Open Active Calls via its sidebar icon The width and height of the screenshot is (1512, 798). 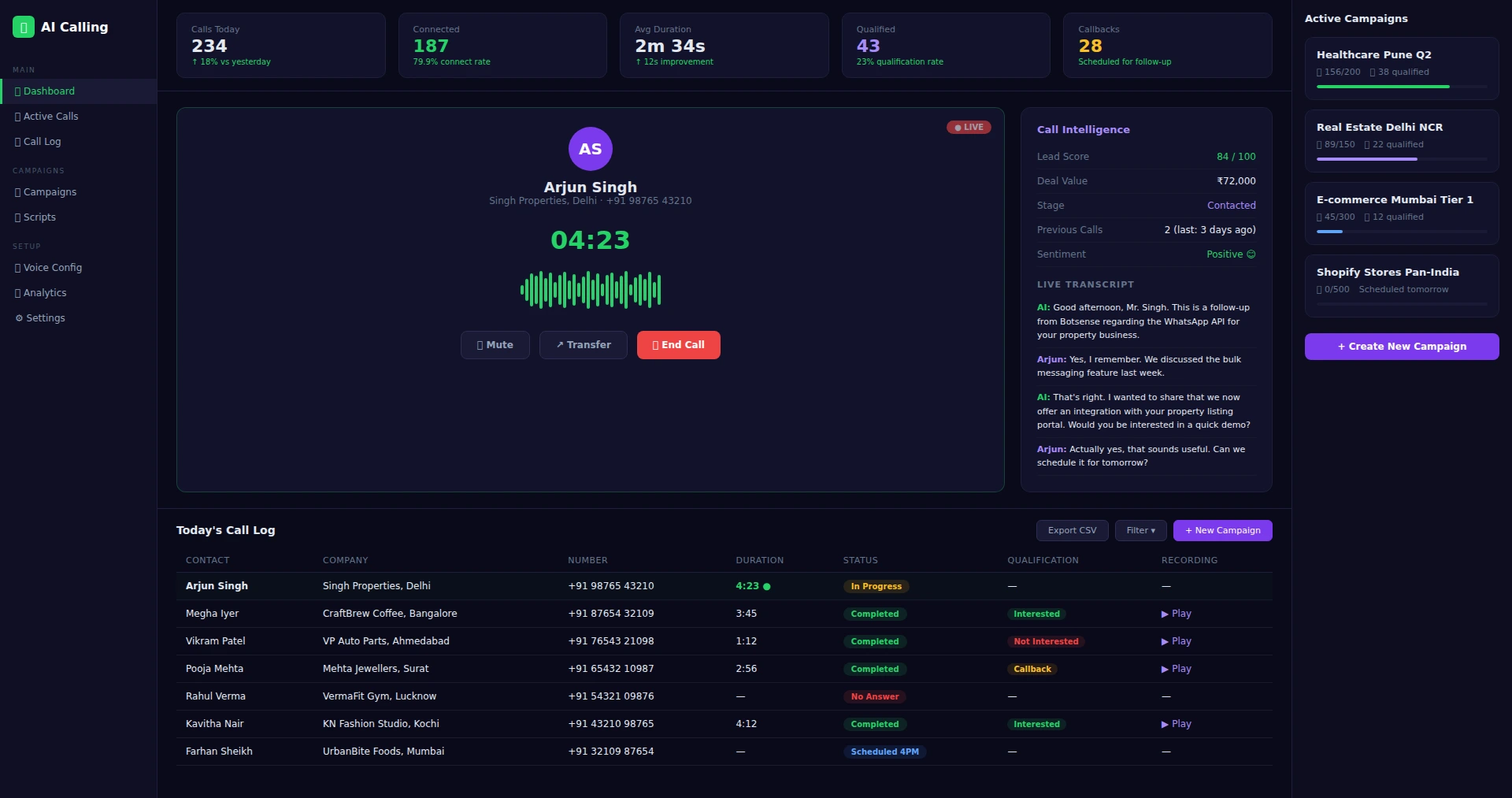point(16,117)
